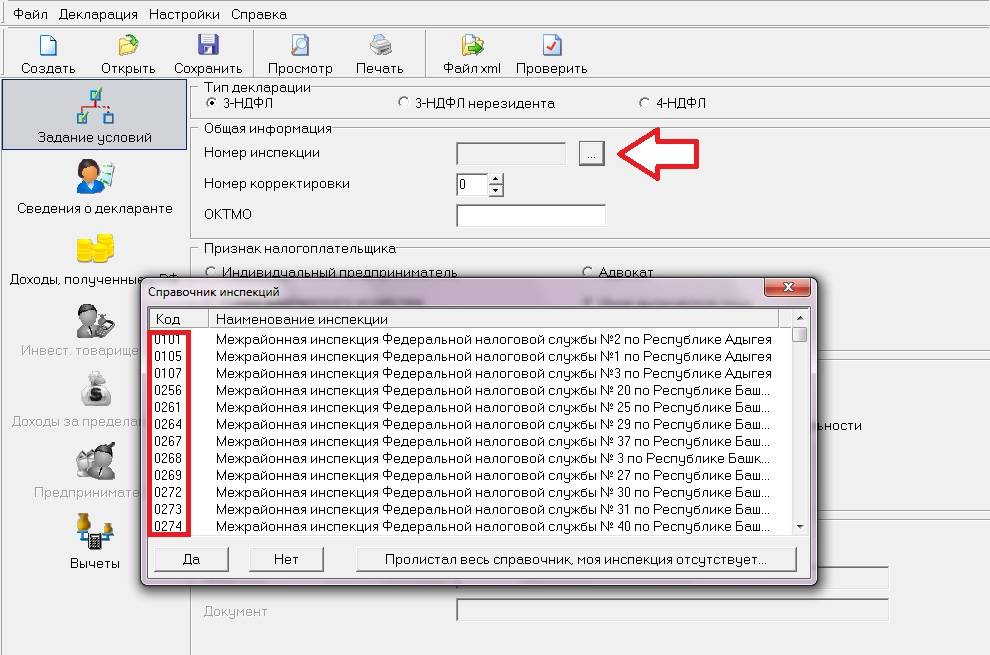Preview declaration with Просмотр icon
990x655 pixels.
click(300, 46)
